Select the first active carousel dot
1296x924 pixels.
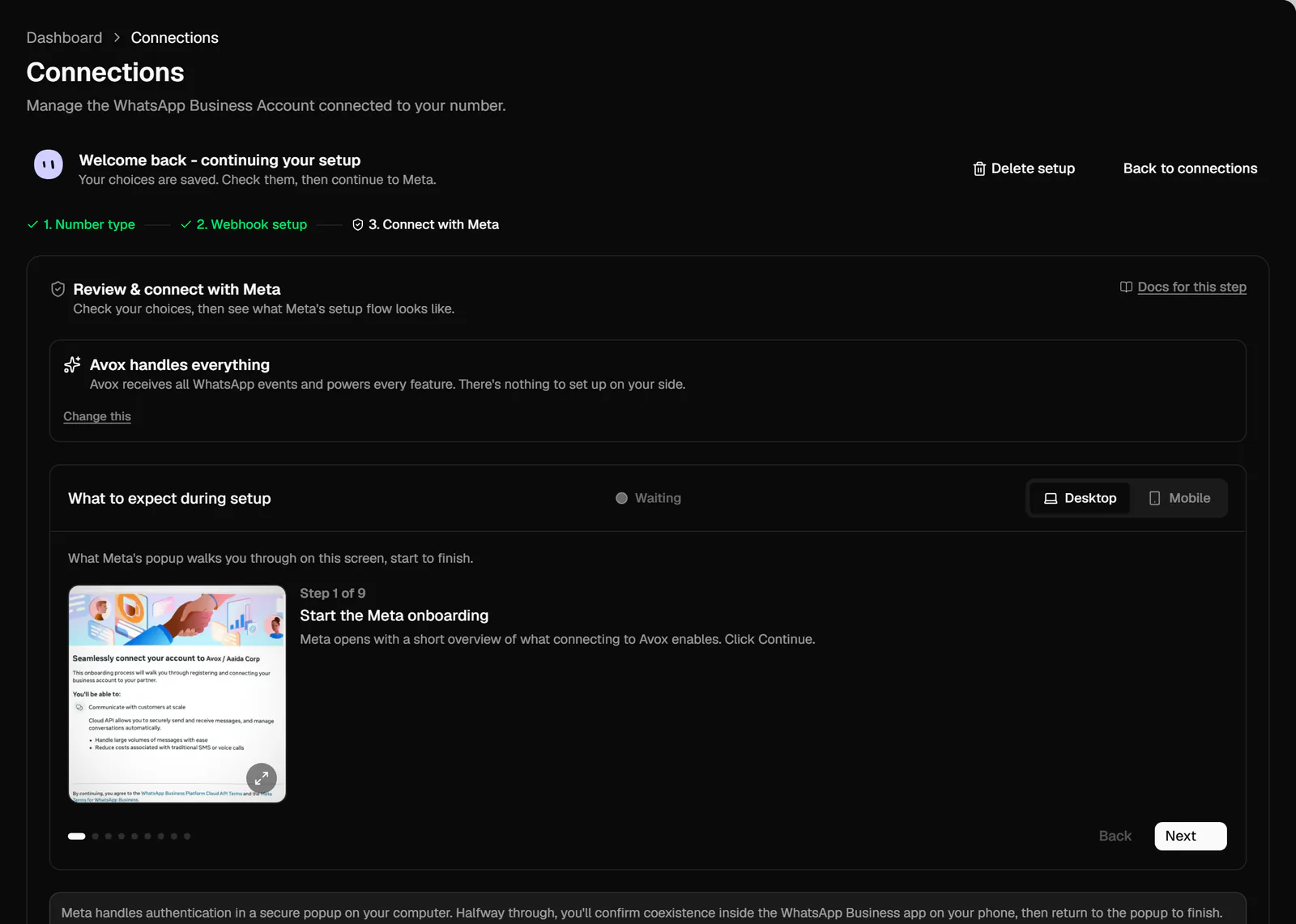pyautogui.click(x=77, y=837)
